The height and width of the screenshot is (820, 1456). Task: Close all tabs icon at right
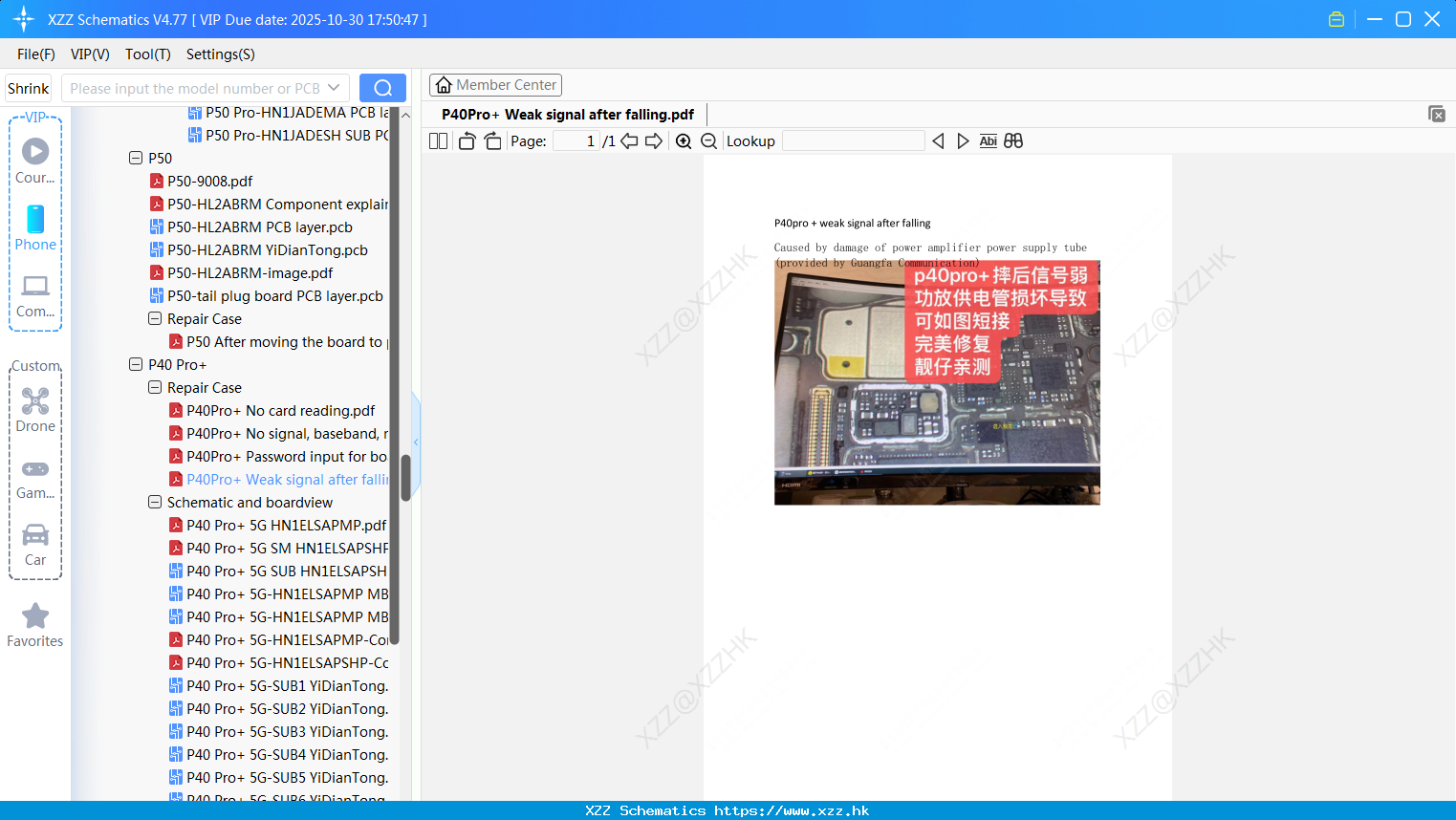(x=1437, y=114)
